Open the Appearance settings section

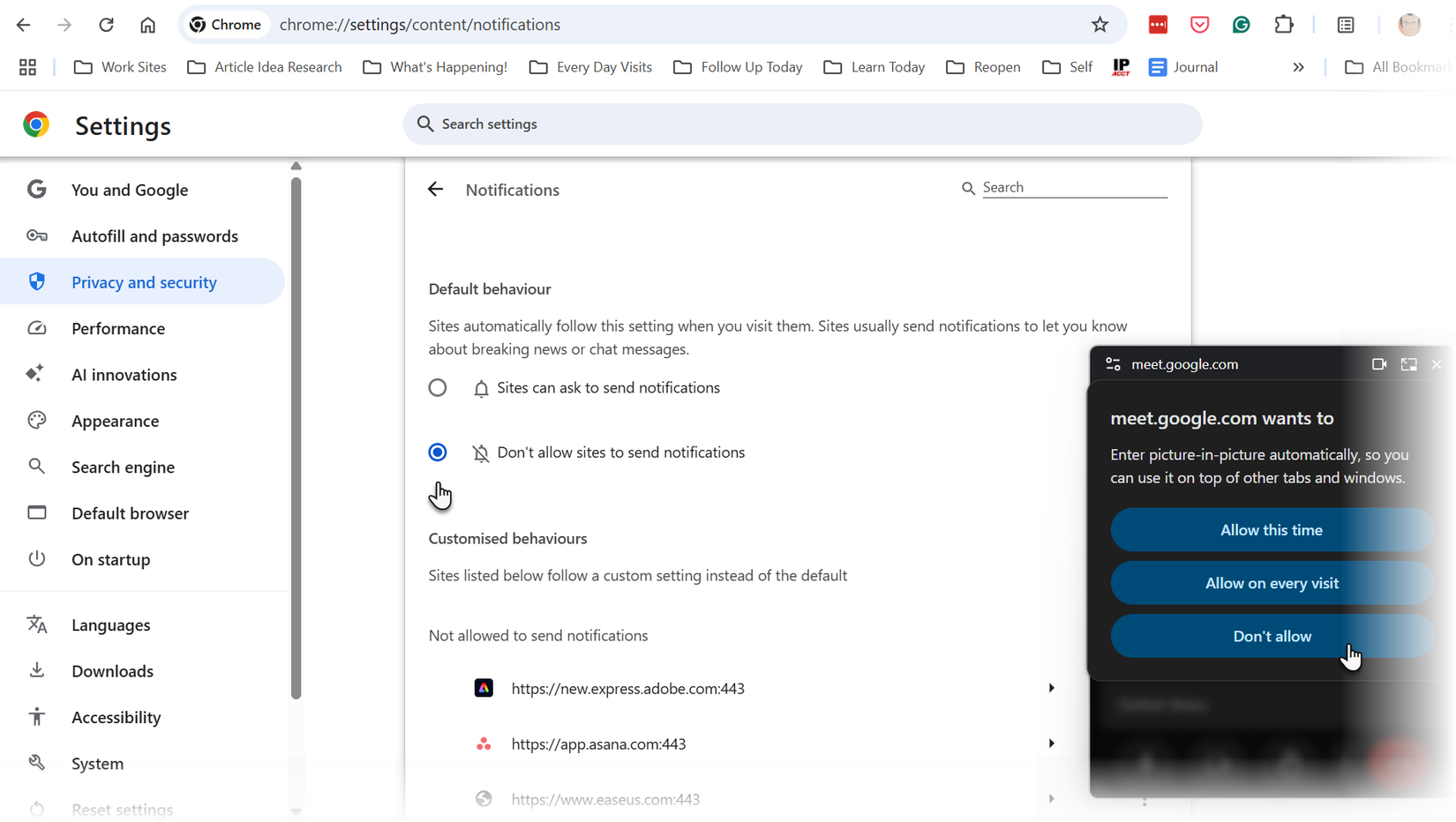click(116, 421)
